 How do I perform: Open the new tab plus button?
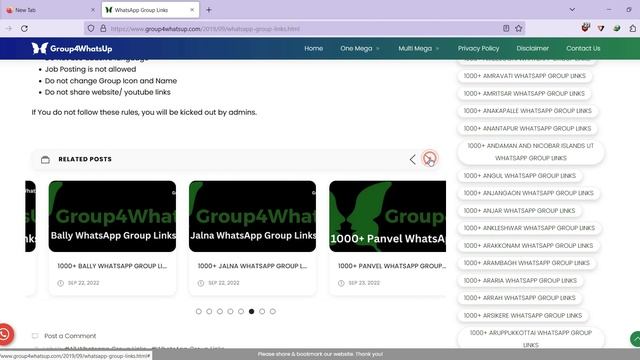(x=209, y=10)
